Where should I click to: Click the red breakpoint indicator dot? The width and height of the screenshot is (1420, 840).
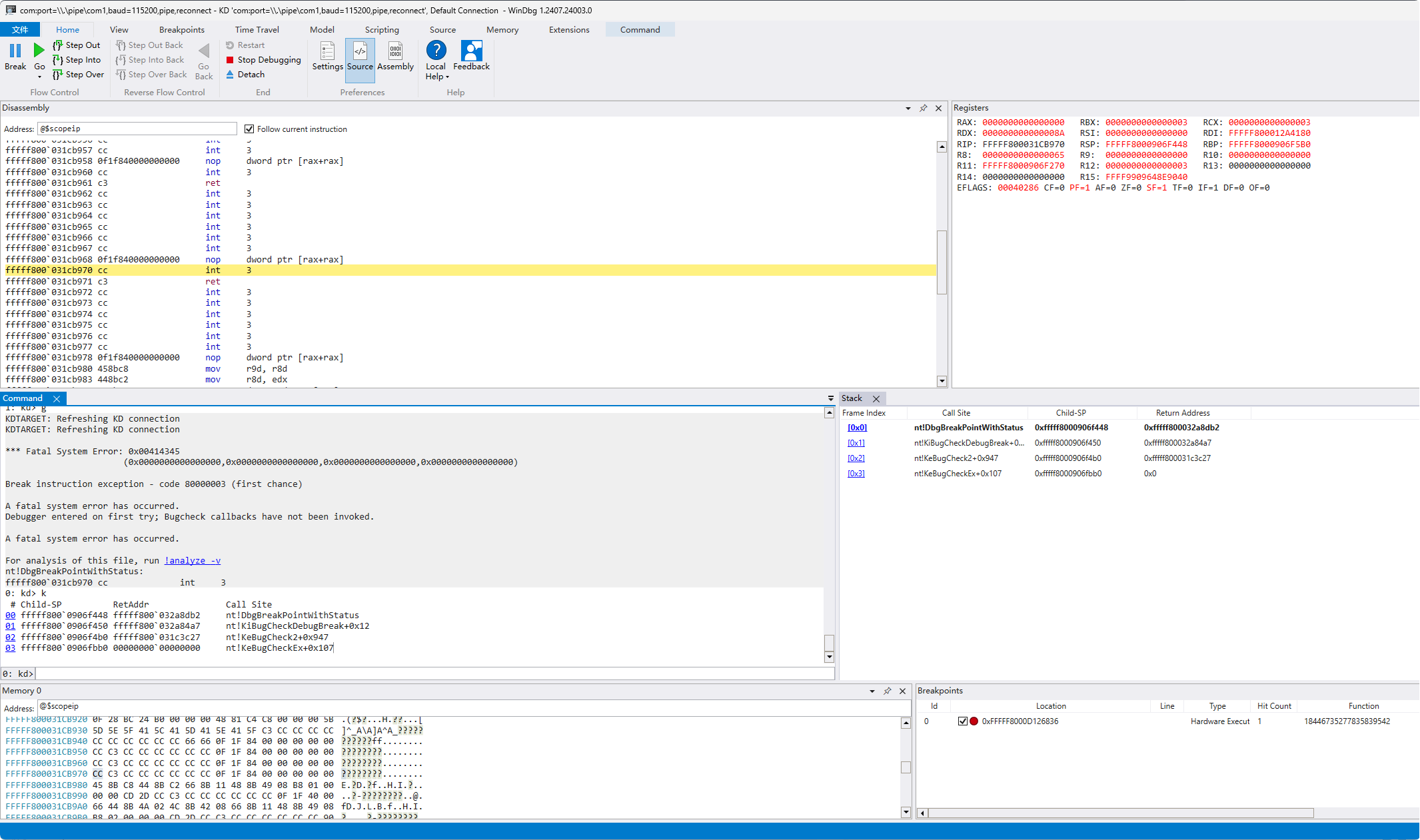(974, 721)
